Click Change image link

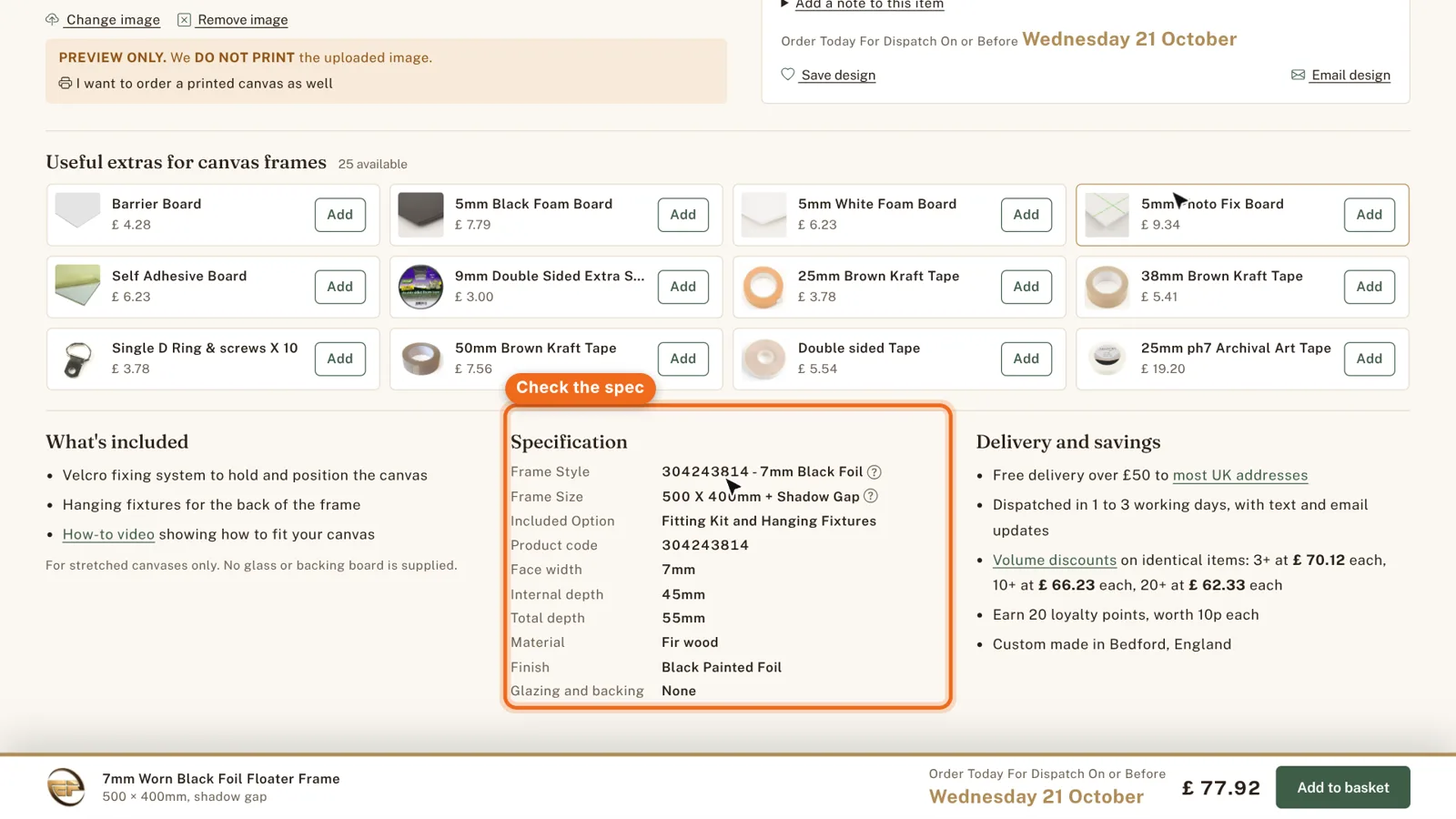113,19
